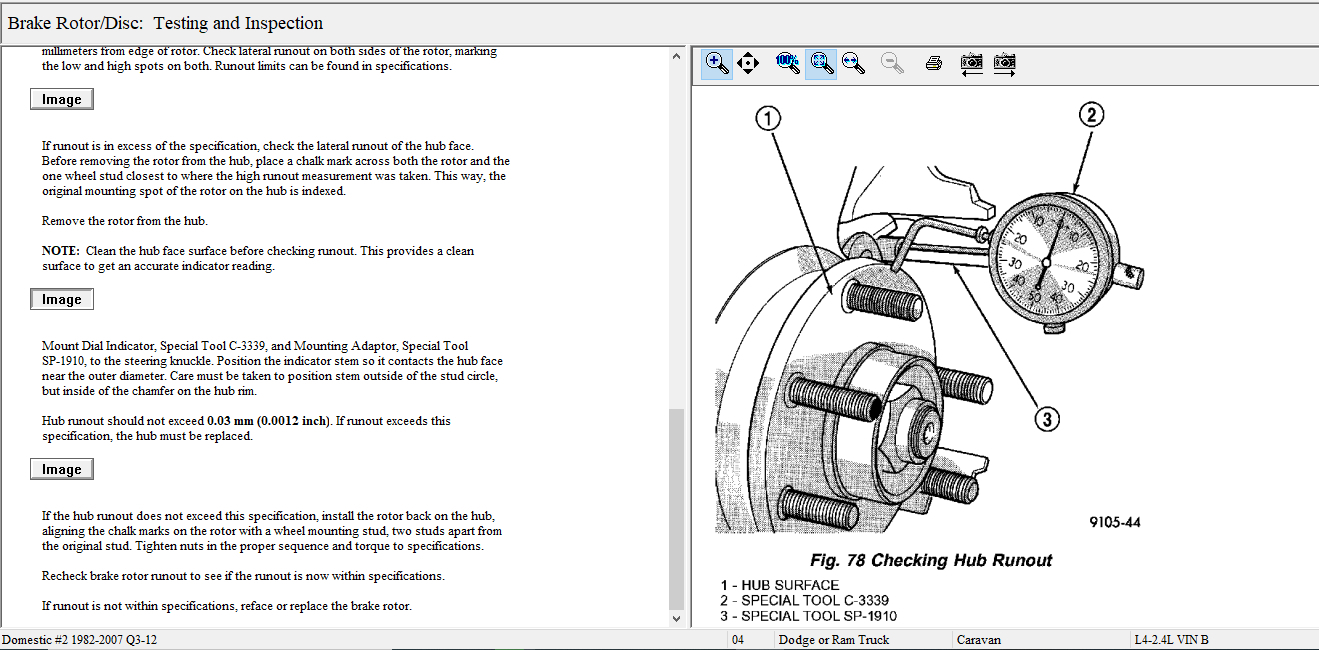Reset image zoom to 100%
The image size is (1319, 650).
pos(787,64)
